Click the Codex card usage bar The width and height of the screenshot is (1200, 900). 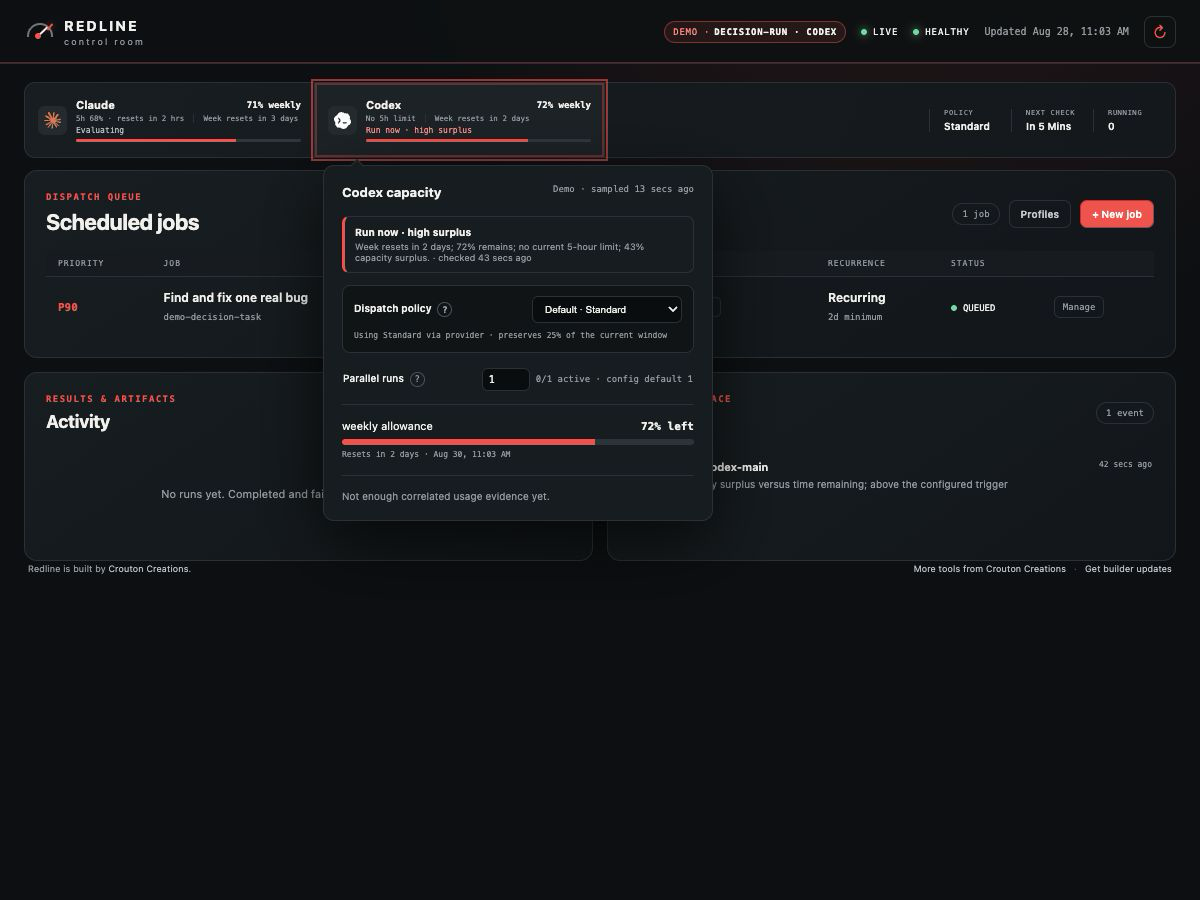tap(478, 140)
